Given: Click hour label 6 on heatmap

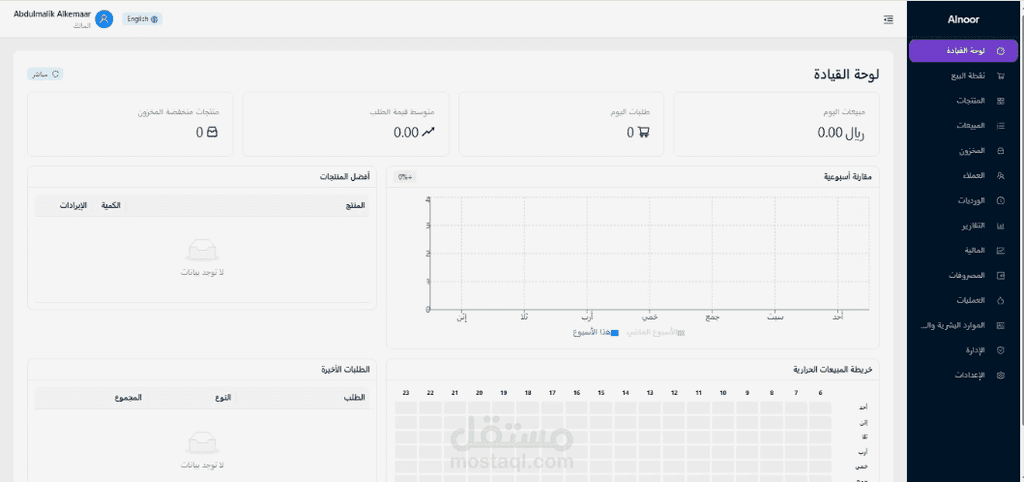Looking at the screenshot, I should click(x=820, y=393).
